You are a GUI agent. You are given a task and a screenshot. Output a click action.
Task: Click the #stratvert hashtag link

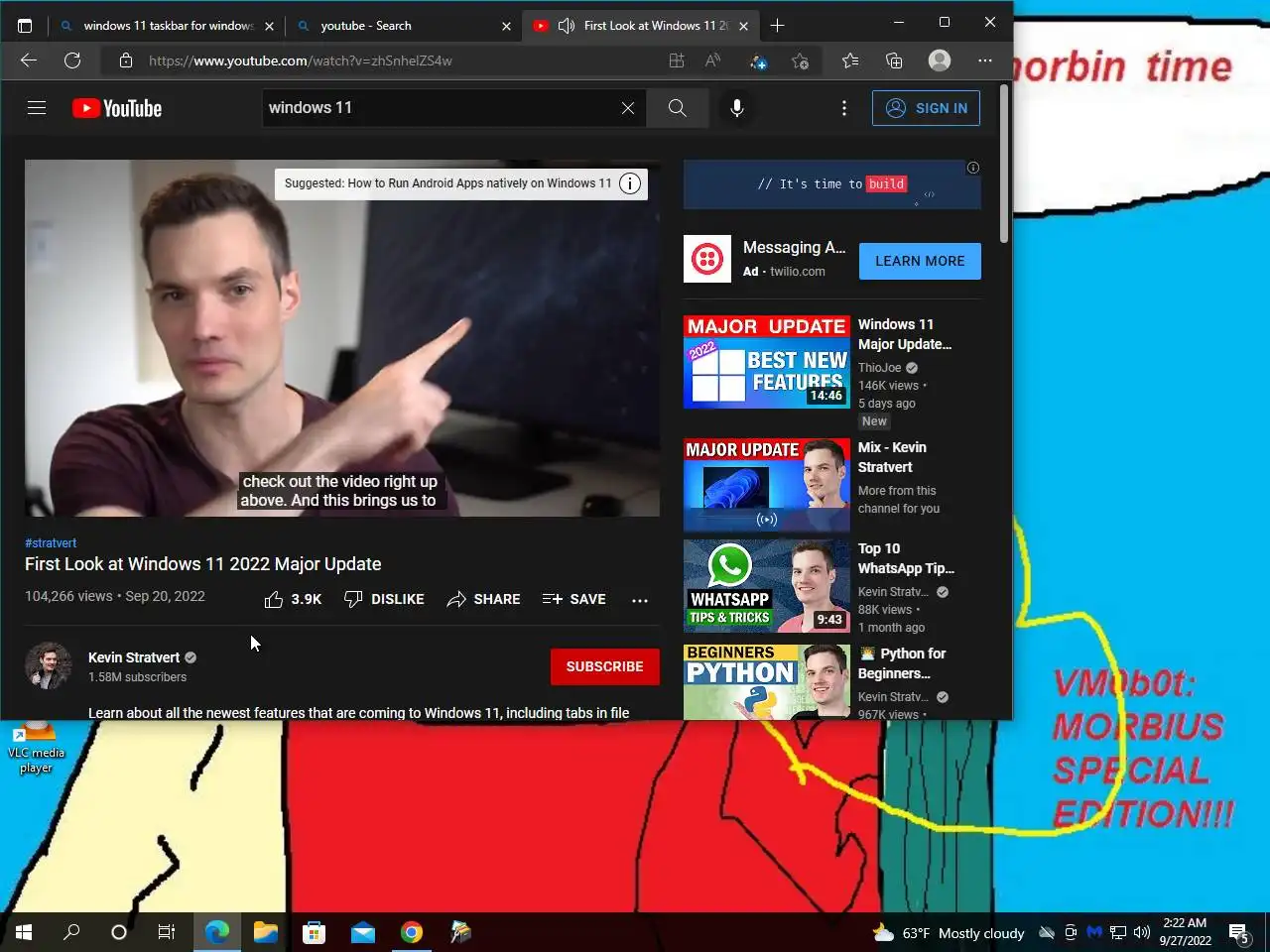51,543
